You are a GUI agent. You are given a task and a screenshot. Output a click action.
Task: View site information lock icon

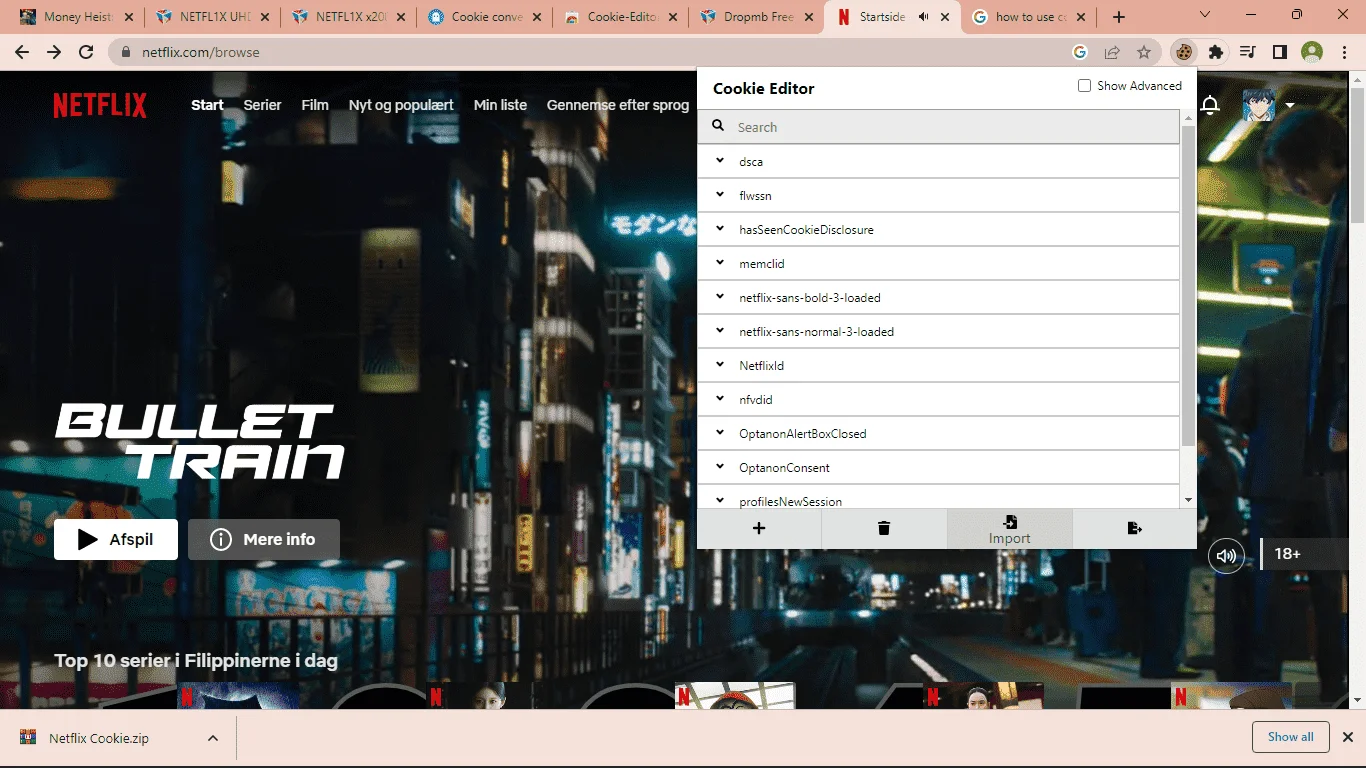[x=126, y=52]
